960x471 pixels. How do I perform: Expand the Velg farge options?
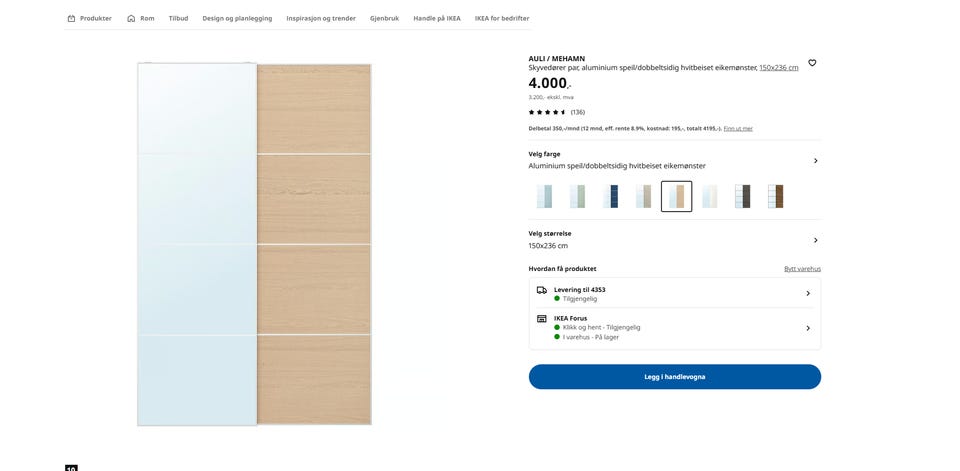(x=815, y=160)
